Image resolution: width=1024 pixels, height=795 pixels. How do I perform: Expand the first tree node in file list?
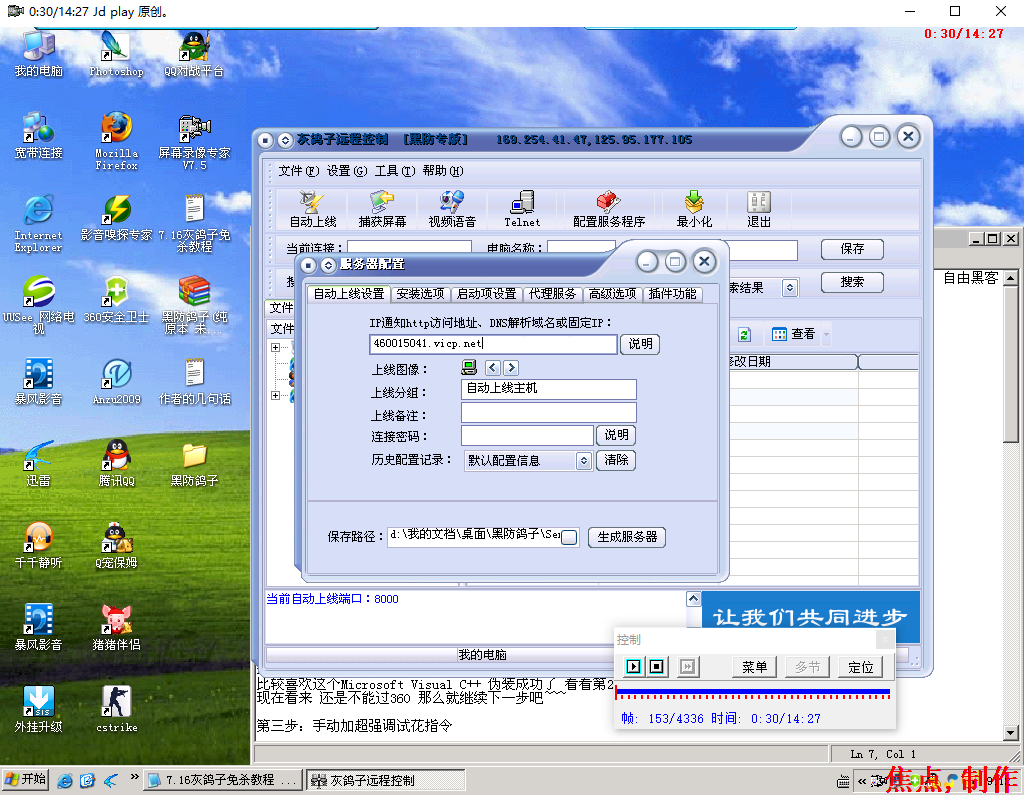click(275, 348)
